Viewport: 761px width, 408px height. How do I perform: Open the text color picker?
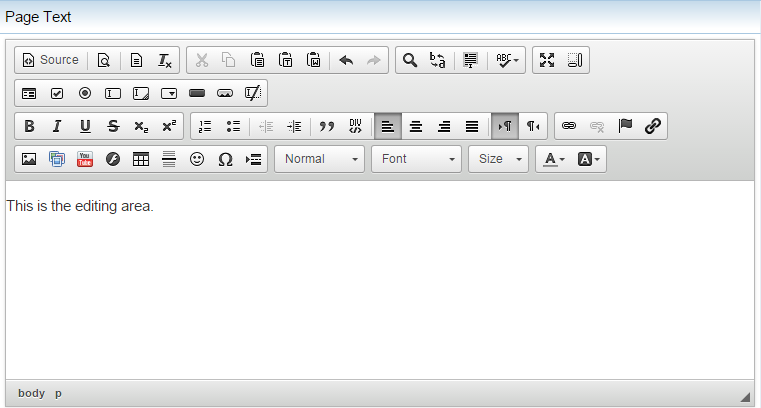click(554, 159)
